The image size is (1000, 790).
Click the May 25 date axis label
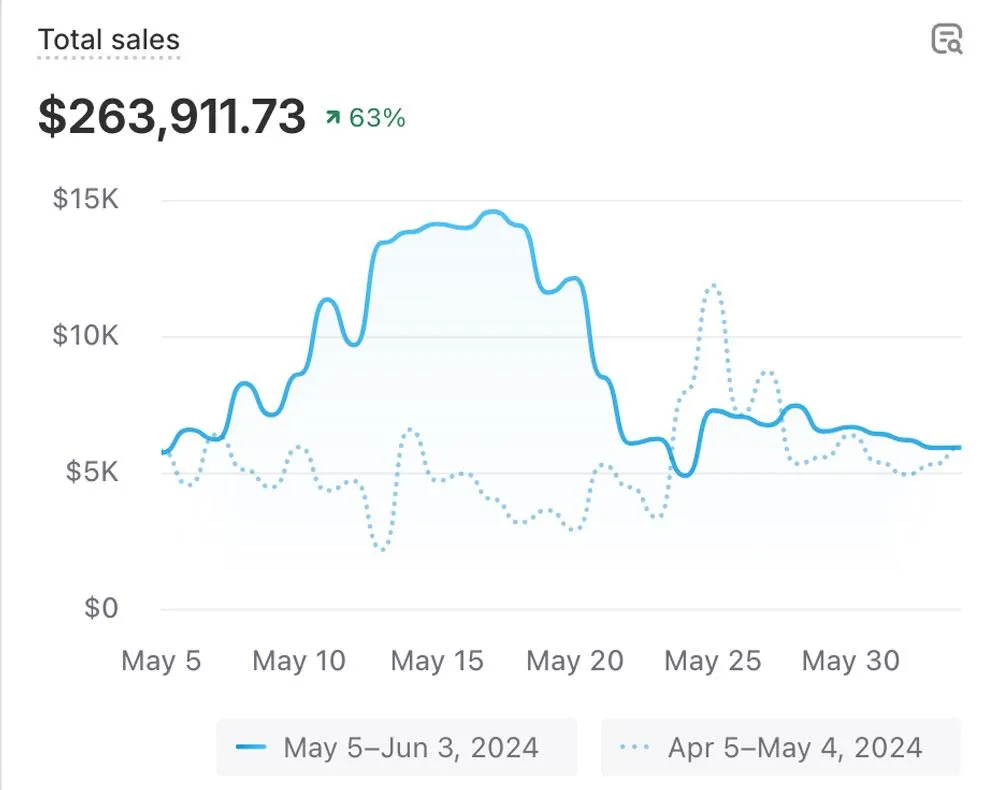[x=713, y=661]
